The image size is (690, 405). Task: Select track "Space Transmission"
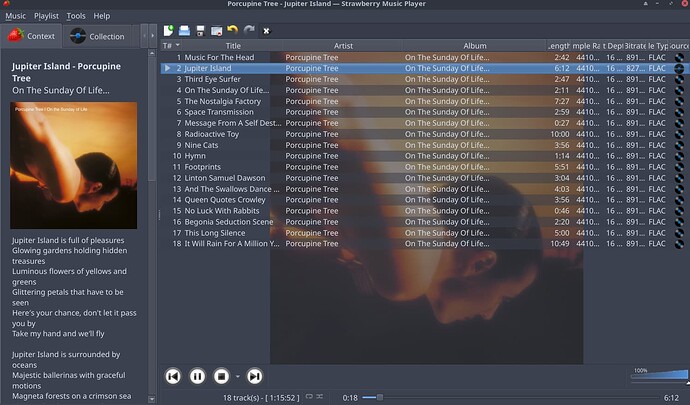click(219, 112)
